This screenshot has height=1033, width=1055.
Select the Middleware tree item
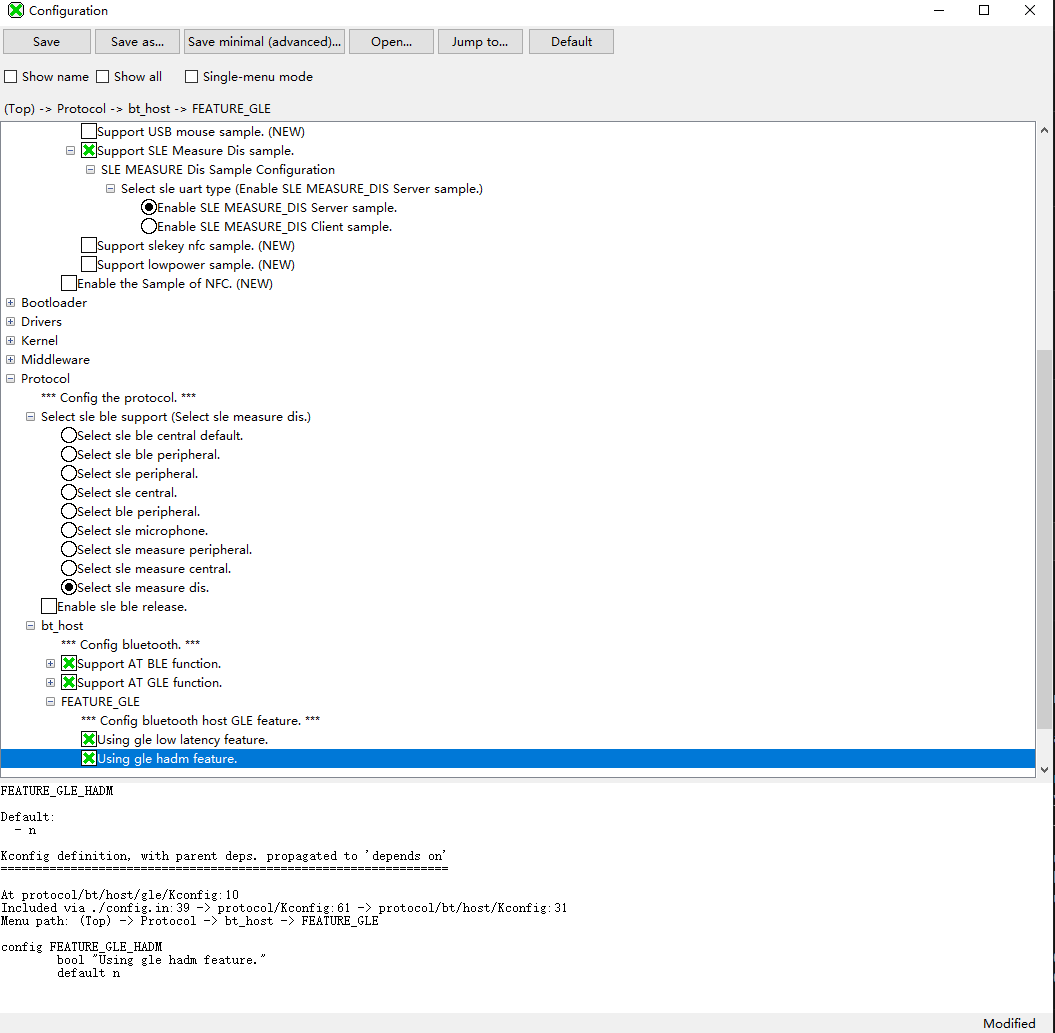pos(55,360)
